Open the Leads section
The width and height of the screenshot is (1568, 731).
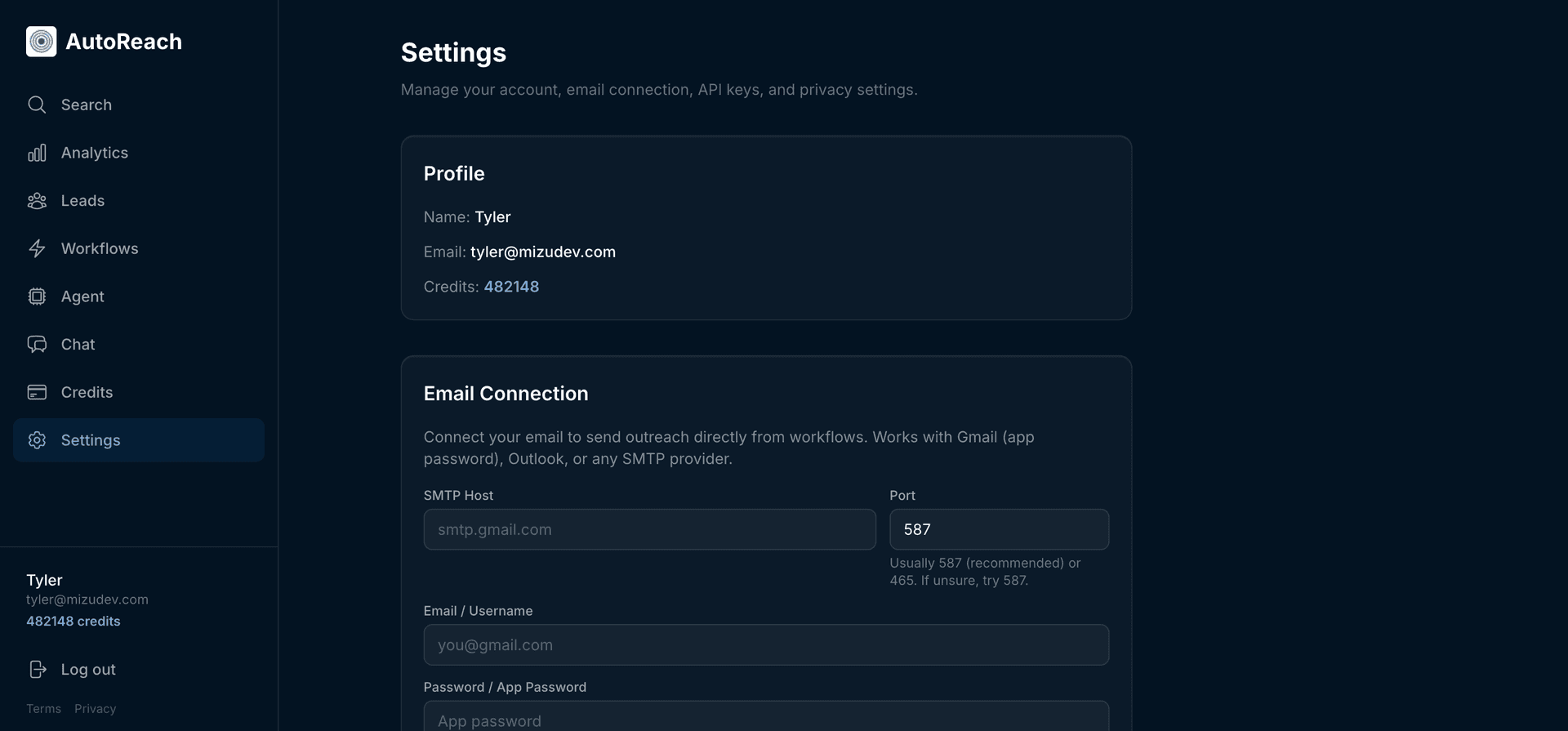82,200
